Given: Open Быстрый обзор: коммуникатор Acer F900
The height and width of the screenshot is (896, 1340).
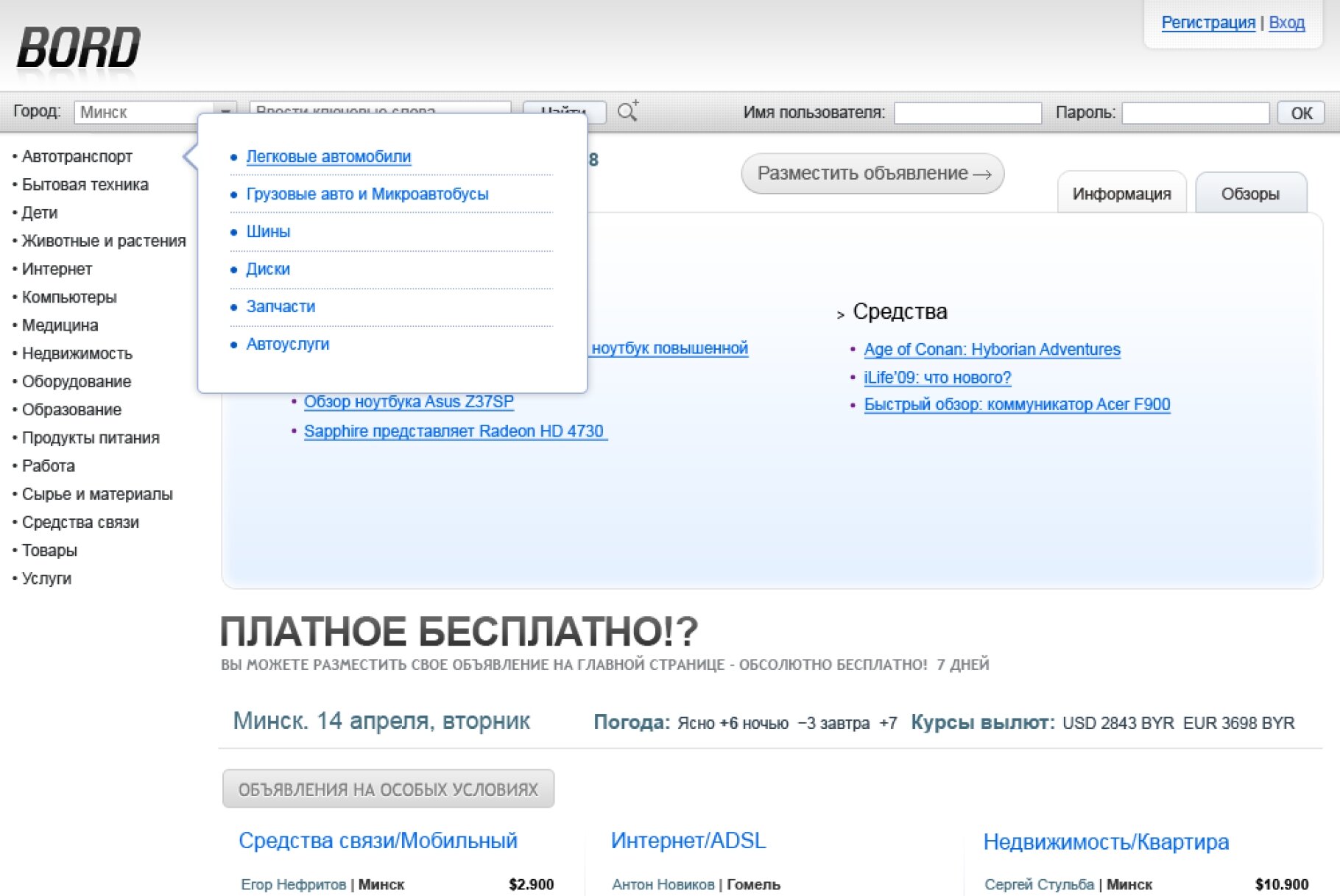Looking at the screenshot, I should click(x=1017, y=405).
